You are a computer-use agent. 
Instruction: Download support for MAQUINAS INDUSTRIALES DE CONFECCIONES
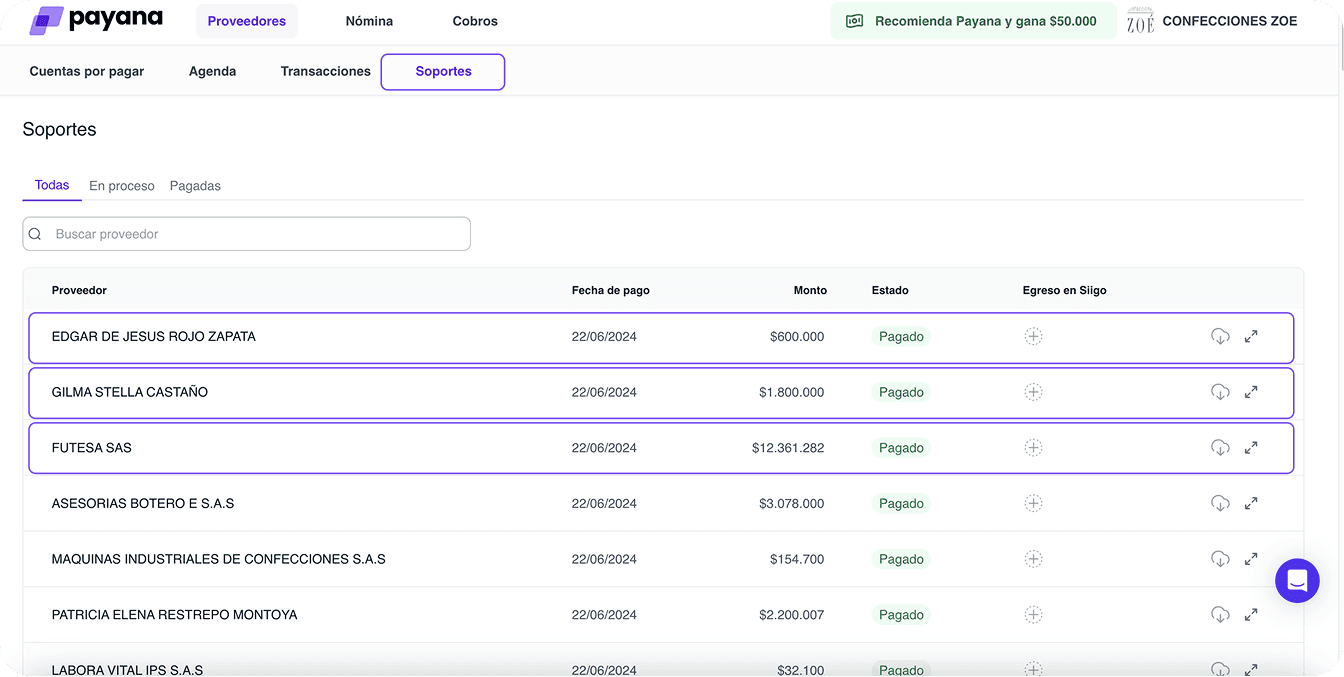coord(1220,559)
